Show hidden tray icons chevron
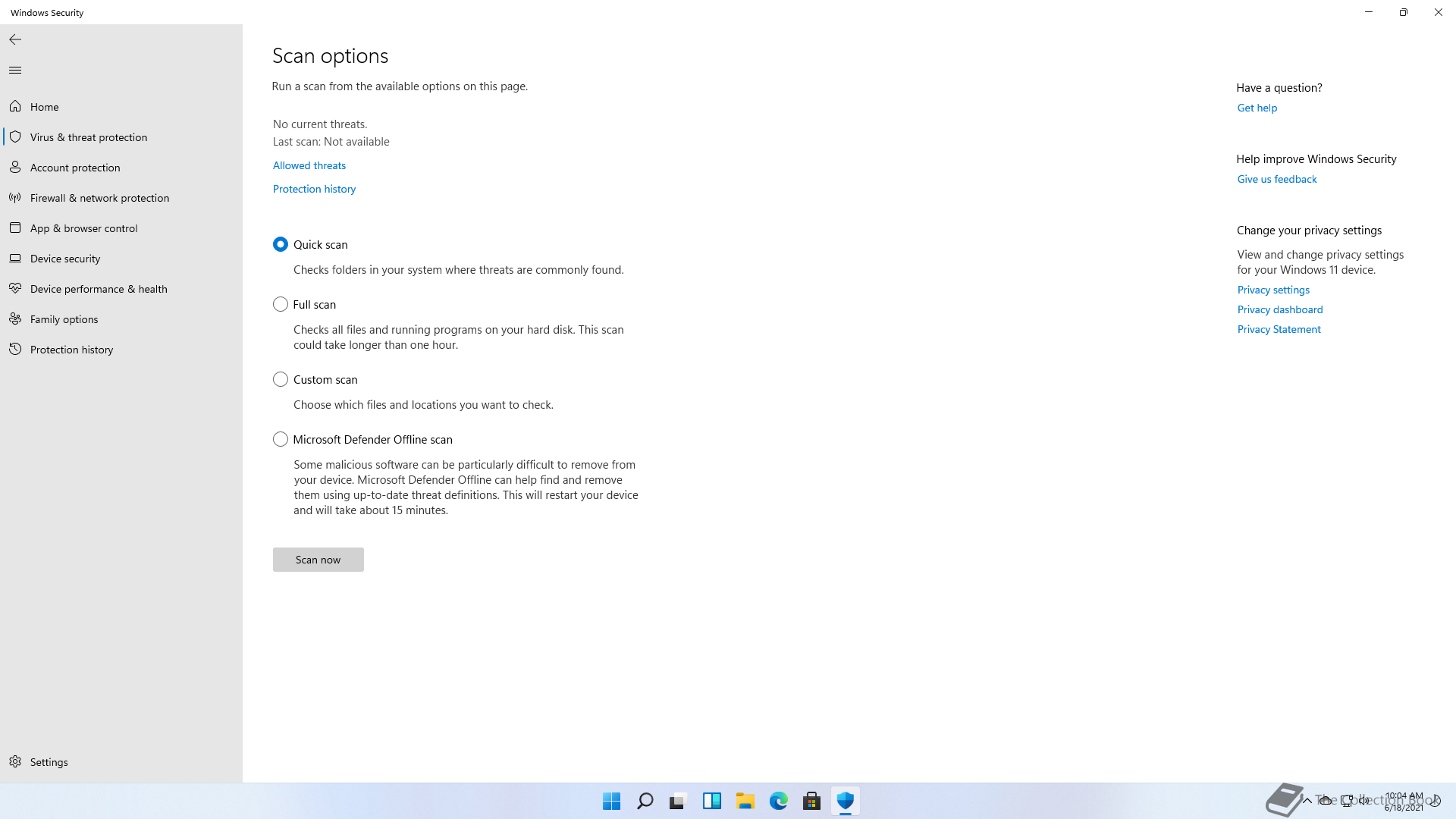This screenshot has width=1456, height=819. 1307,801
